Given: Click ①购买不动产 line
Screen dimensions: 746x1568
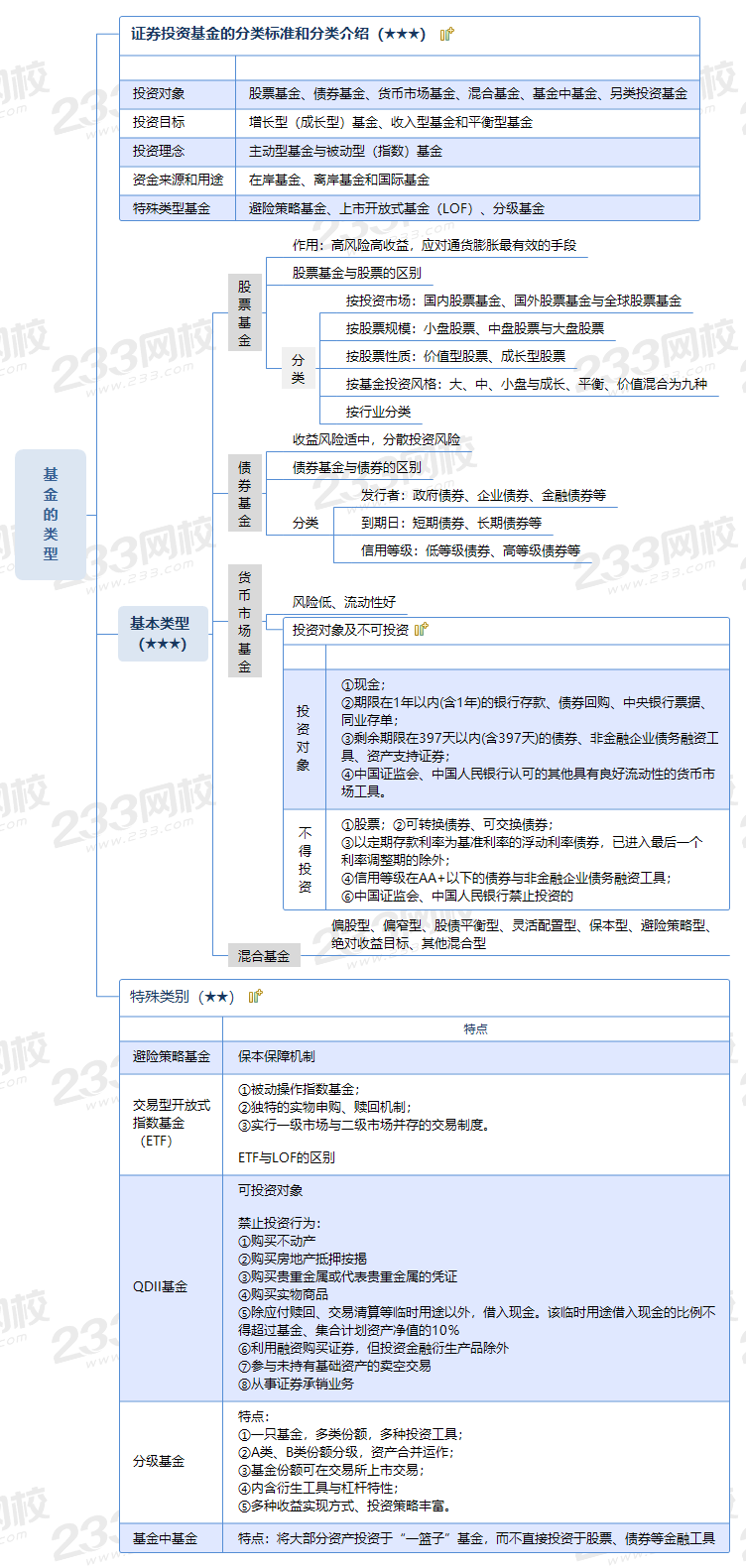Looking at the screenshot, I should pos(277,1241).
